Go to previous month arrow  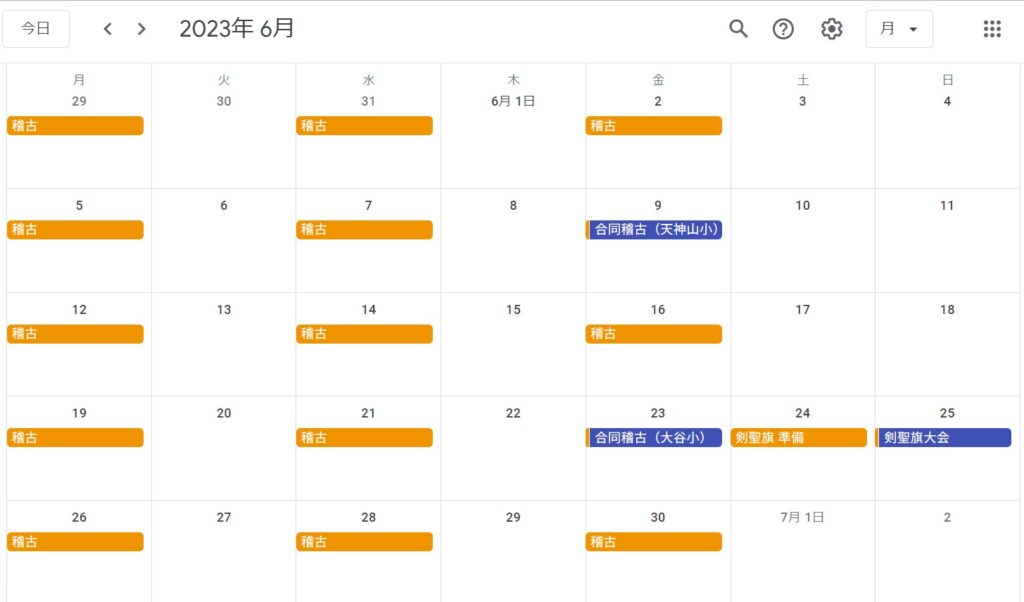tap(108, 29)
